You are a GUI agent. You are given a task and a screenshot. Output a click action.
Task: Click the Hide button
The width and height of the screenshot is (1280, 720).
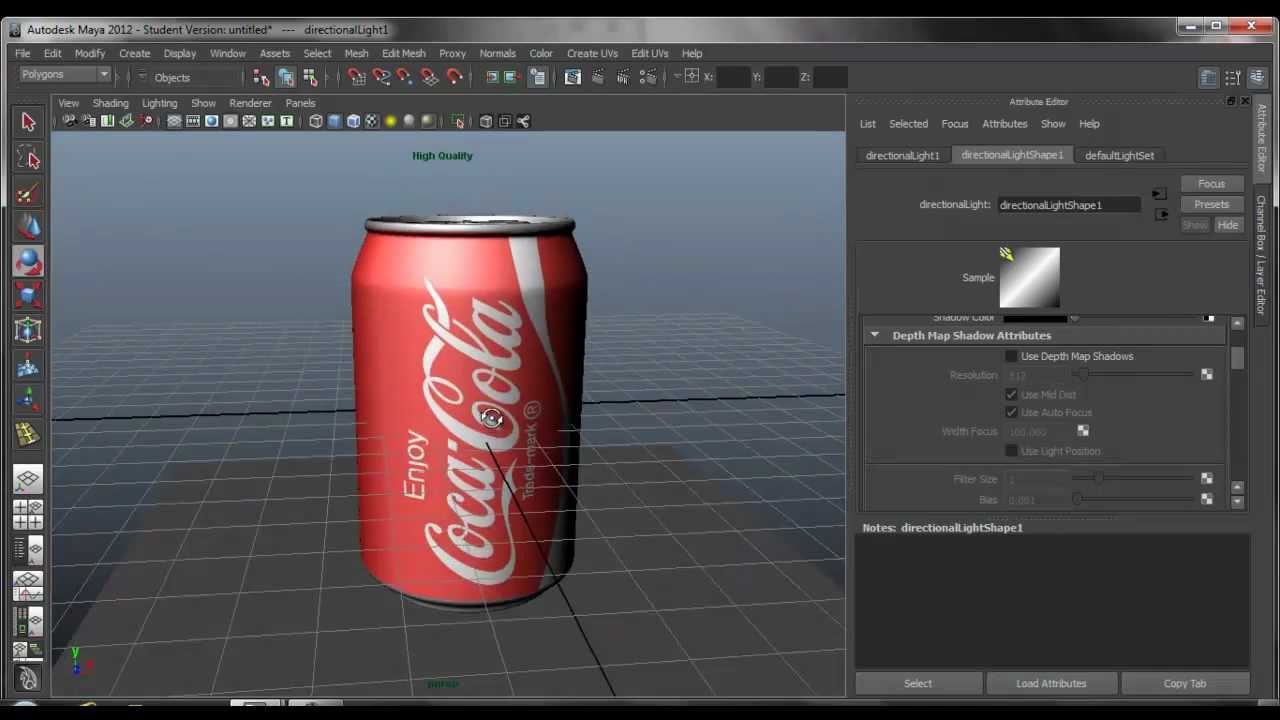[x=1227, y=225]
